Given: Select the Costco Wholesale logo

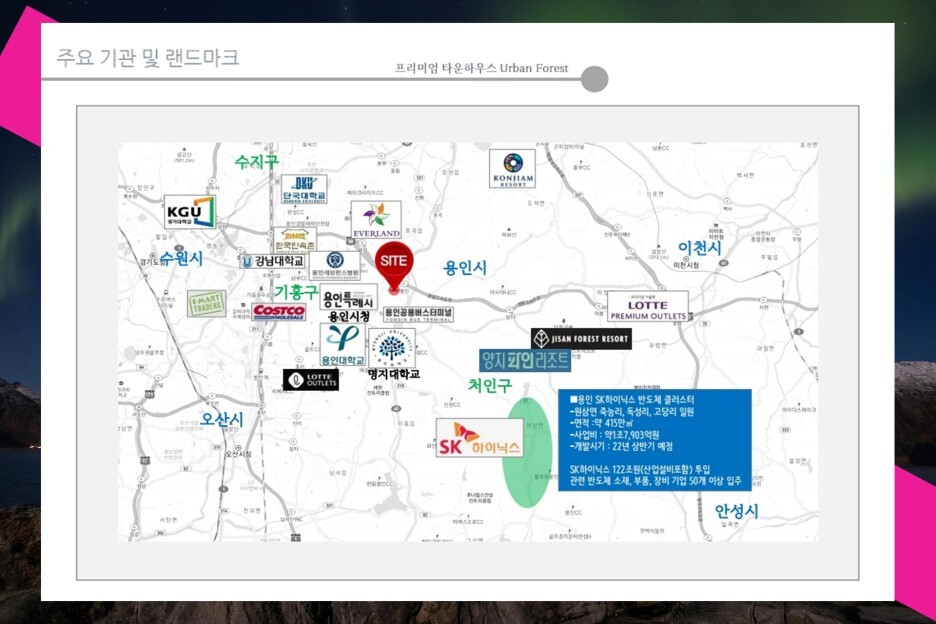Looking at the screenshot, I should pyautogui.click(x=279, y=312).
